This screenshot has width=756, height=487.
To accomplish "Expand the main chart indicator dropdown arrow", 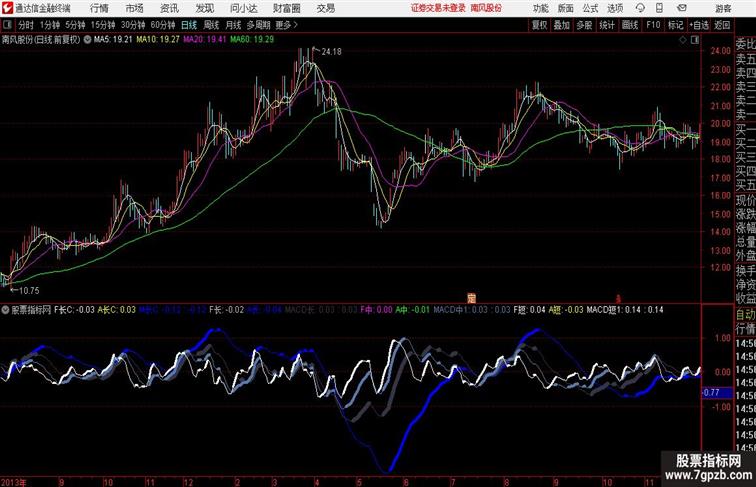I will pos(87,40).
